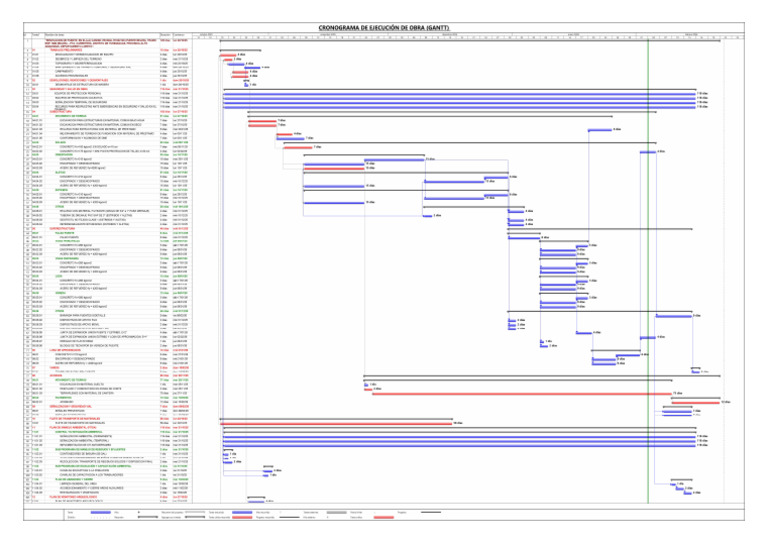Select the 'SUBESTRUCTURA' summary row
This screenshot has height=543, width=768.
[108, 112]
